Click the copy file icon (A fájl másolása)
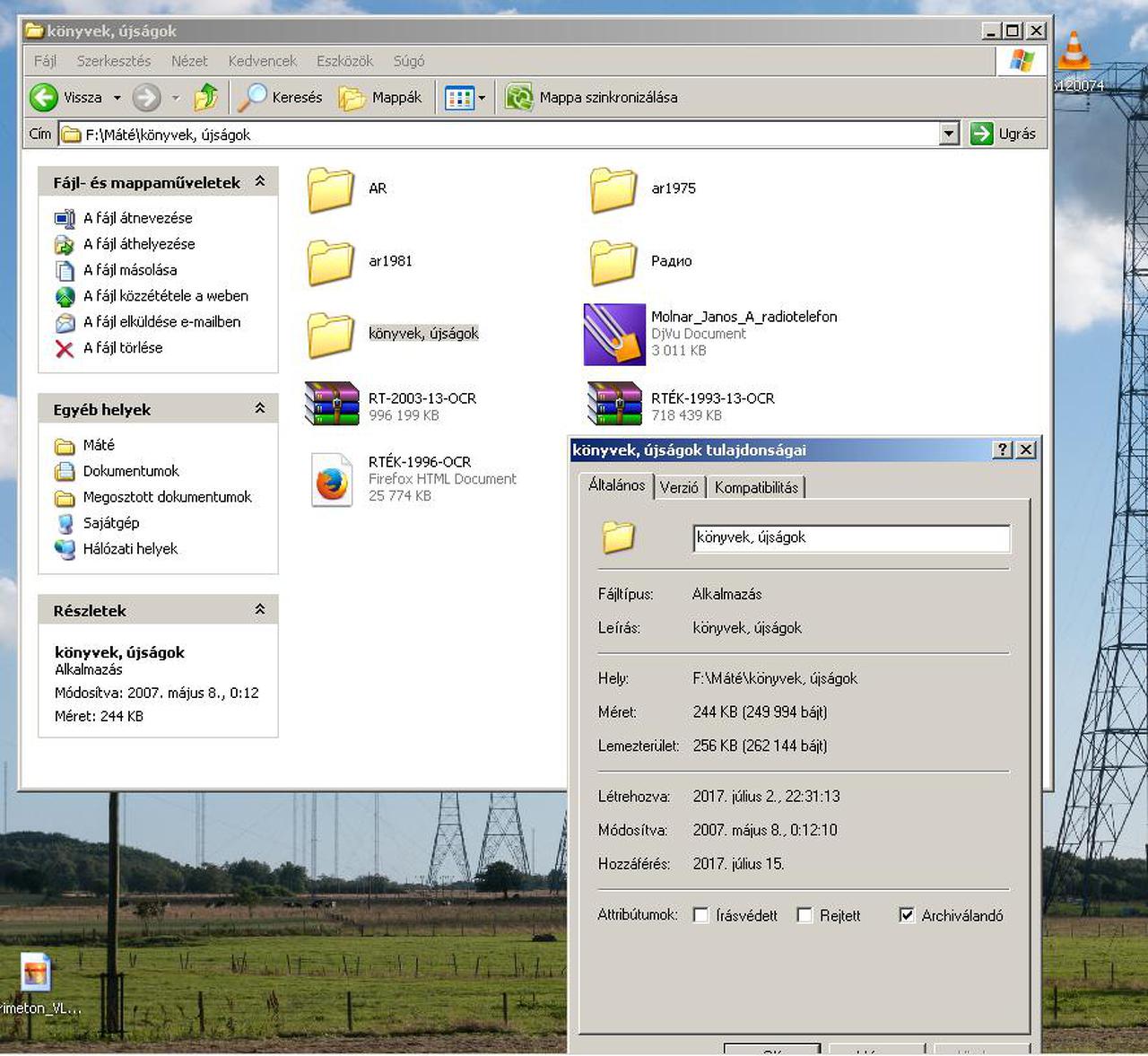The image size is (1148, 1056). [65, 270]
